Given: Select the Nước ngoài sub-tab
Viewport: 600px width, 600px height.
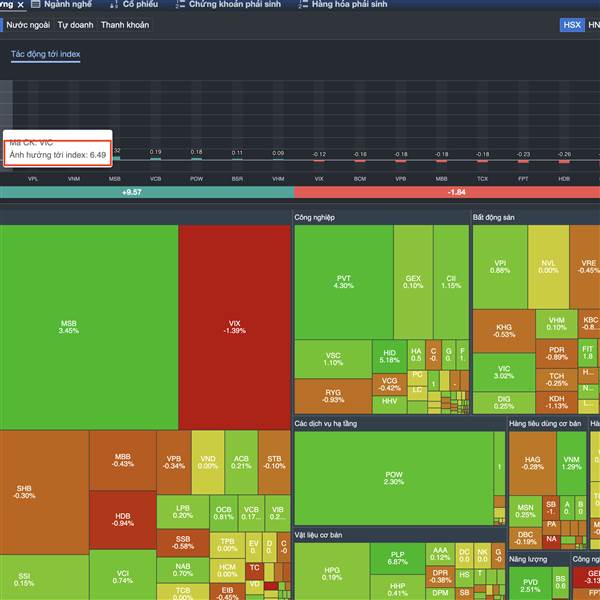Looking at the screenshot, I should (28, 25).
